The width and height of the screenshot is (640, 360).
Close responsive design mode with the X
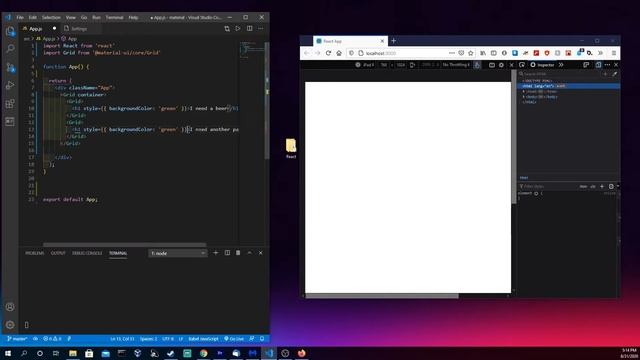pos(511,65)
